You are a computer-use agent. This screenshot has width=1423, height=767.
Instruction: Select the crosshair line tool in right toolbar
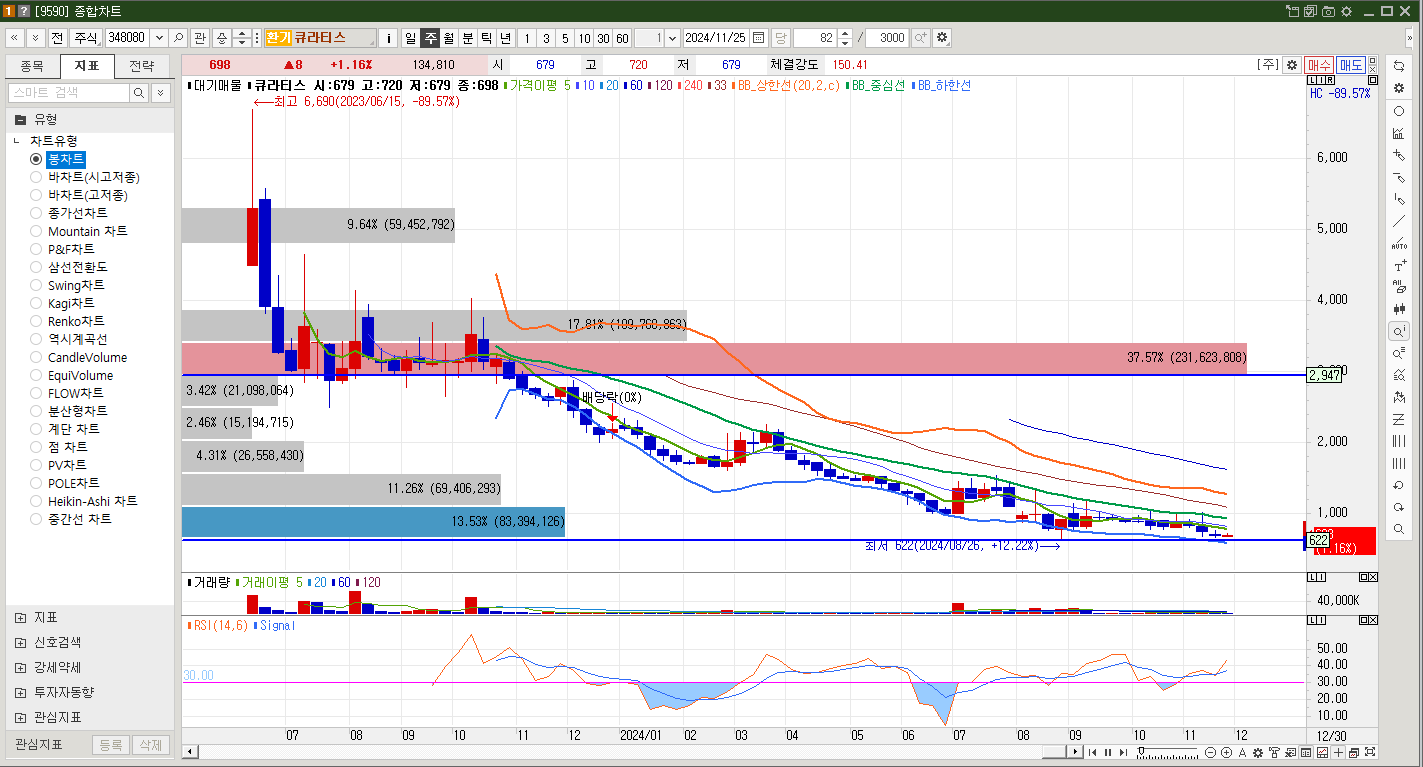coord(1398,155)
